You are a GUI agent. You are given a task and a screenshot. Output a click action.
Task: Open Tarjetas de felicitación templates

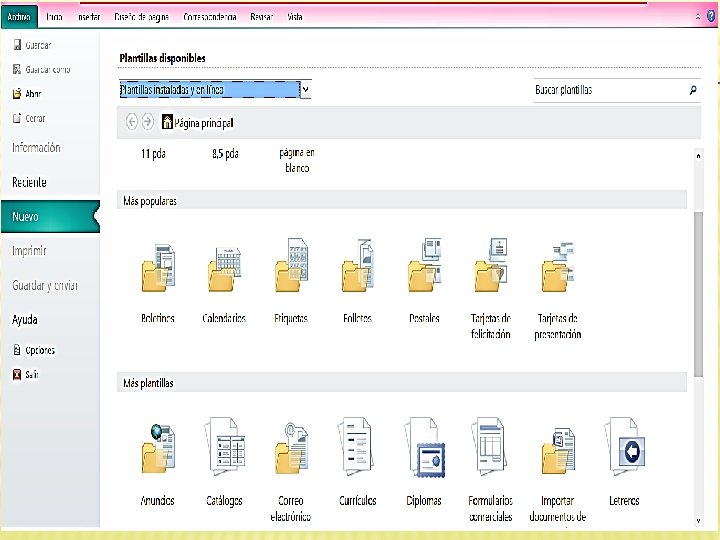(x=490, y=265)
